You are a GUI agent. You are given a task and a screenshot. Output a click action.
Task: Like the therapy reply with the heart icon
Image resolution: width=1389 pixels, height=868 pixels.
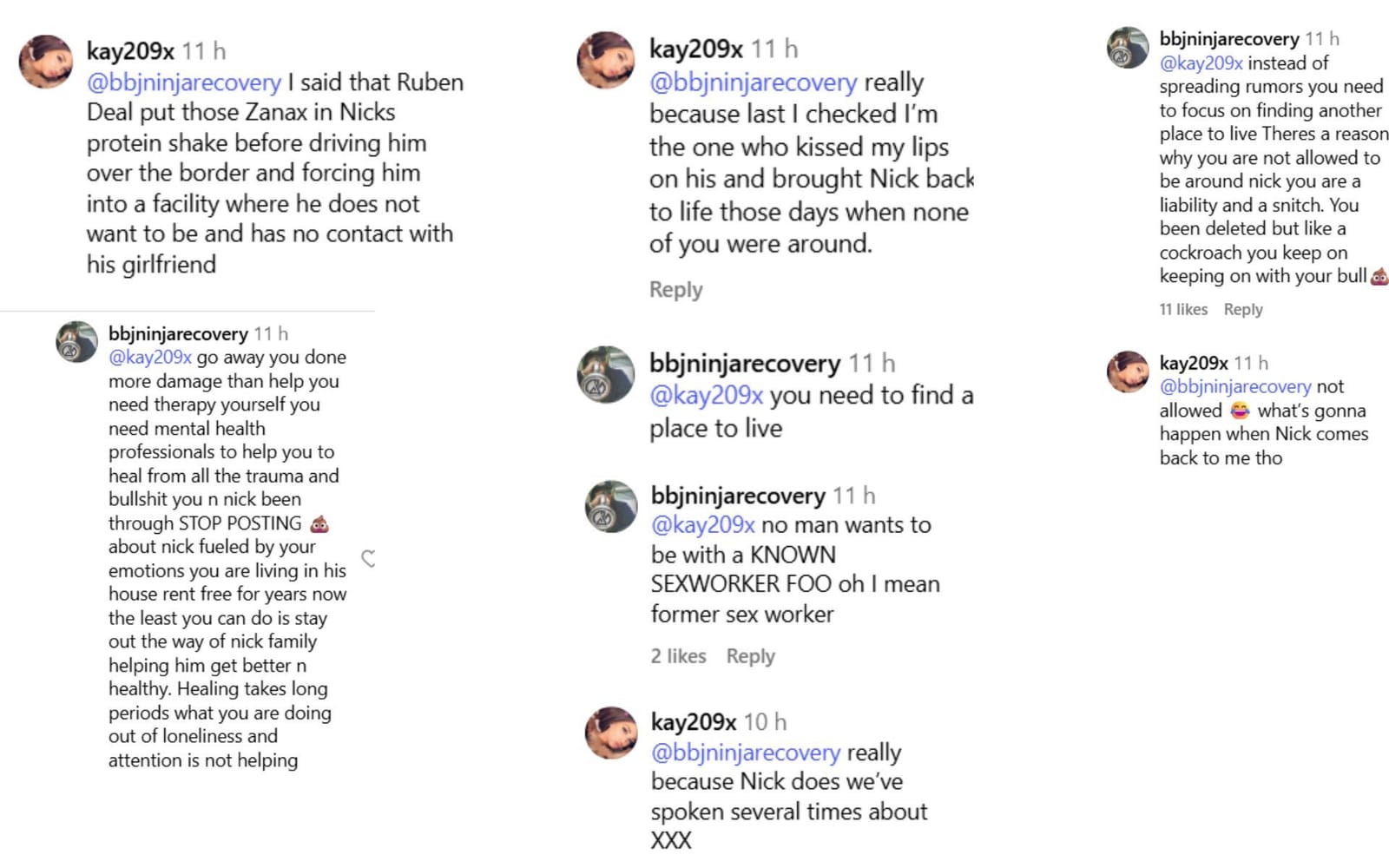tap(368, 560)
